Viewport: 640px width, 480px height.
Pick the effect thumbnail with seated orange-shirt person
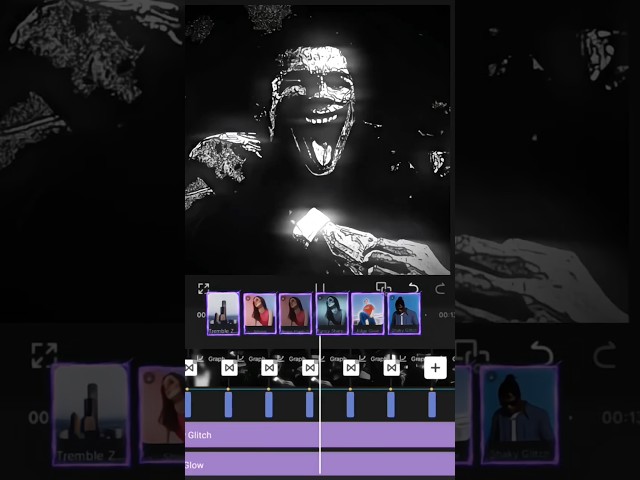pos(368,313)
